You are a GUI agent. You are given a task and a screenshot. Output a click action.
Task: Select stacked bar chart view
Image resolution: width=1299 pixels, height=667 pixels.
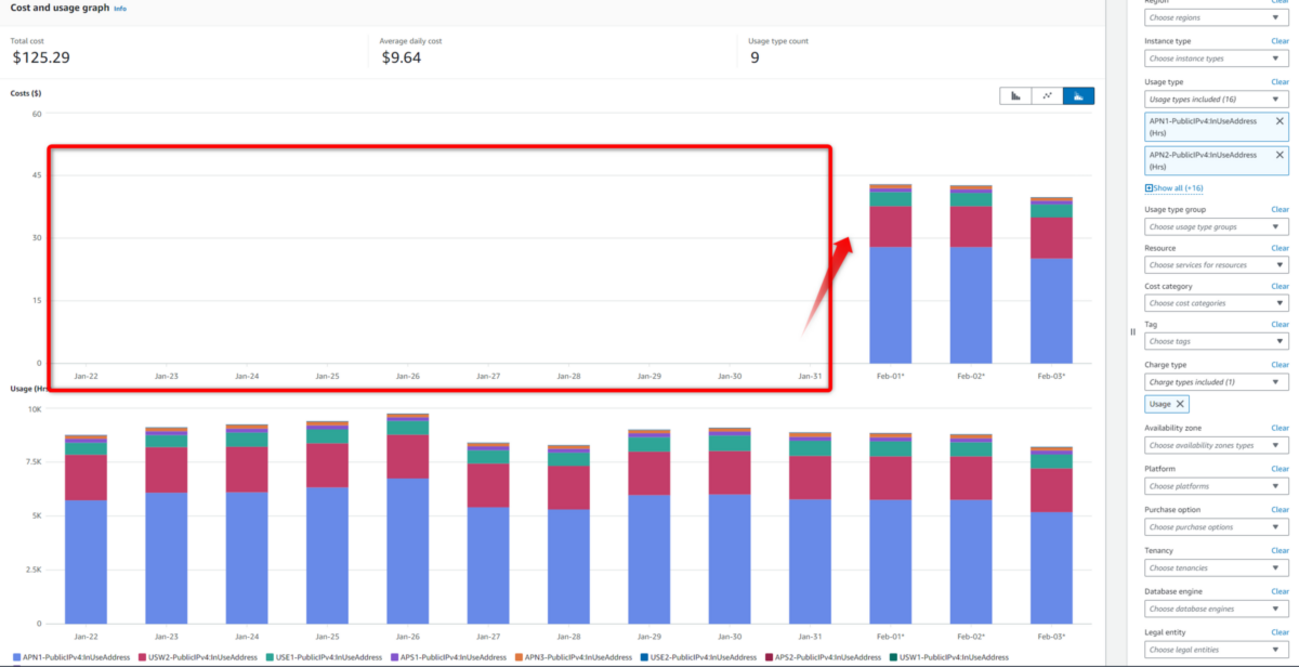click(x=1078, y=96)
